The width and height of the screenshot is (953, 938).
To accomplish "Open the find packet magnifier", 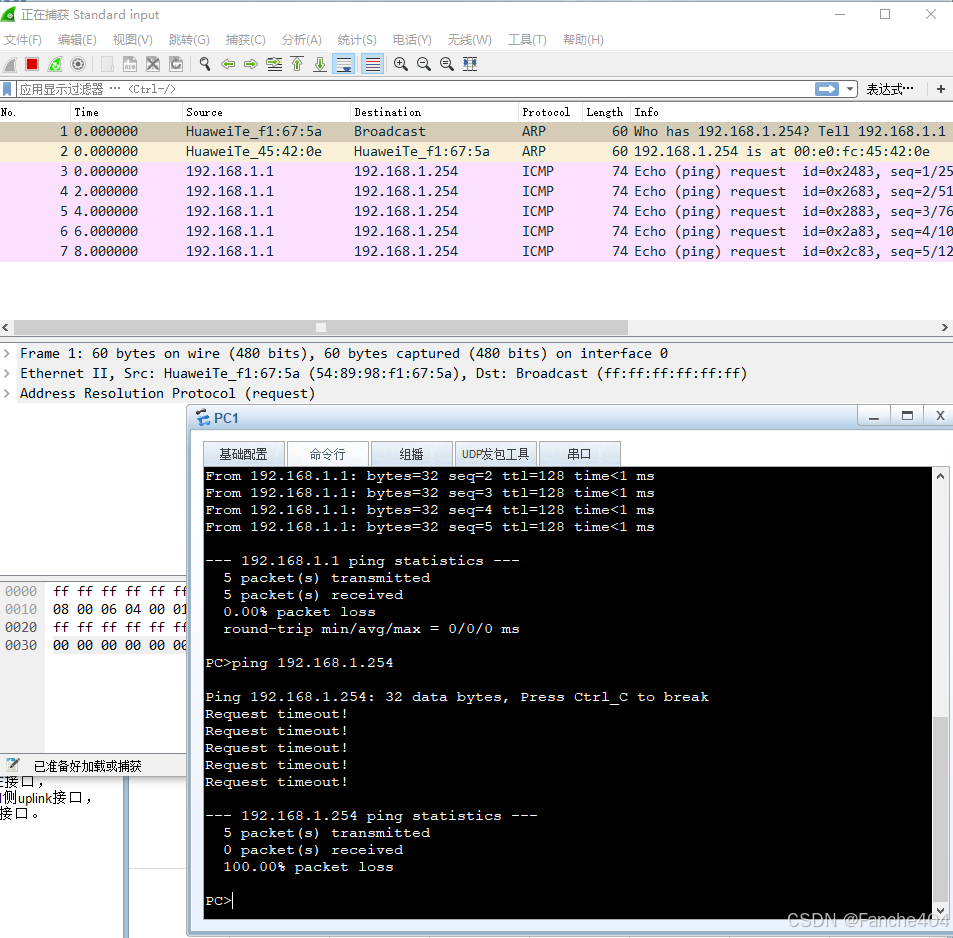I will 205,64.
